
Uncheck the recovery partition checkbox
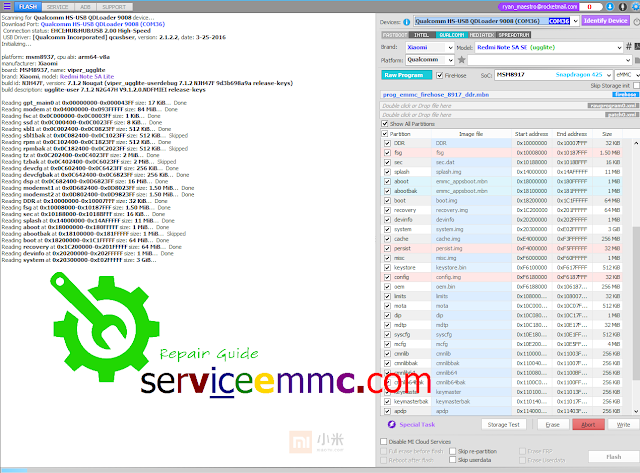(387, 210)
